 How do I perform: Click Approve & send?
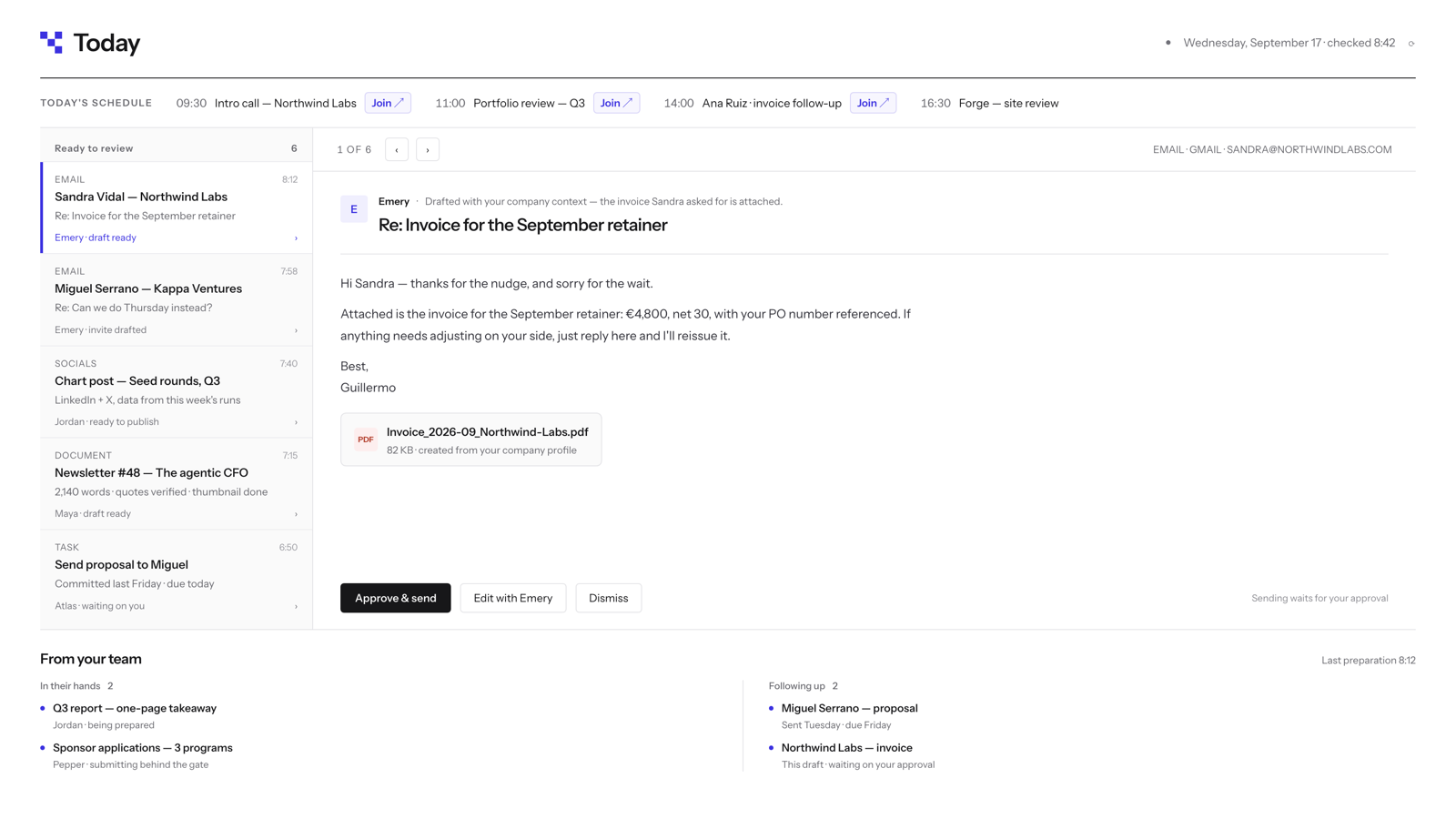coord(396,598)
